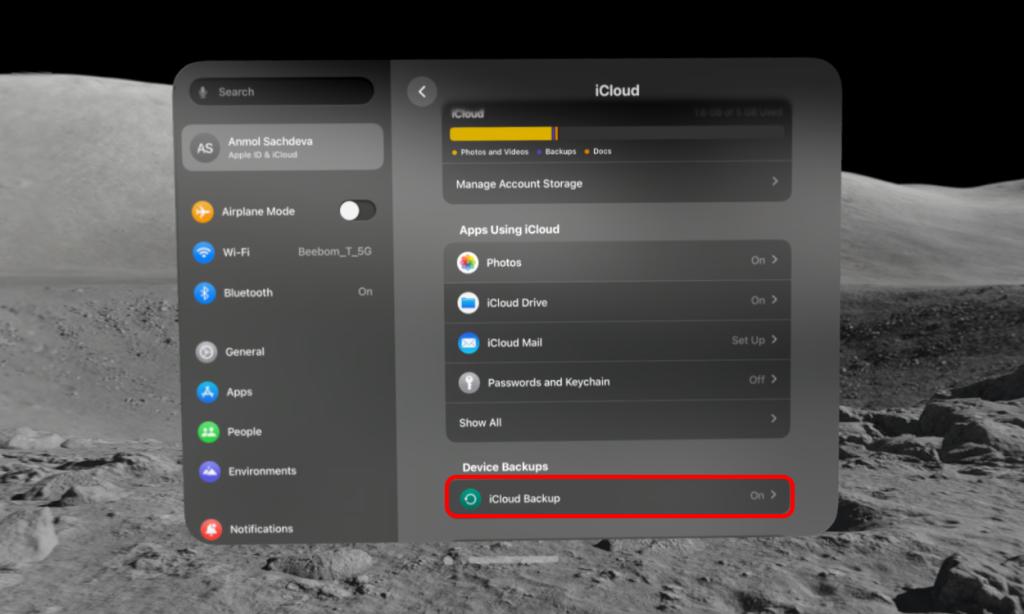Image resolution: width=1024 pixels, height=614 pixels.
Task: Click the Environments mountain icon
Action: coord(210,471)
